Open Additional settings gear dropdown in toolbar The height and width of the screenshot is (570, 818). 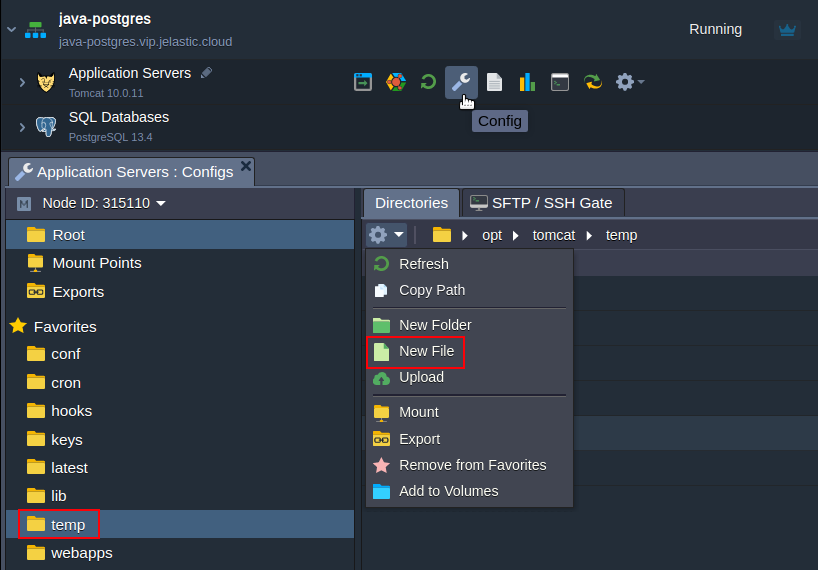coord(630,82)
